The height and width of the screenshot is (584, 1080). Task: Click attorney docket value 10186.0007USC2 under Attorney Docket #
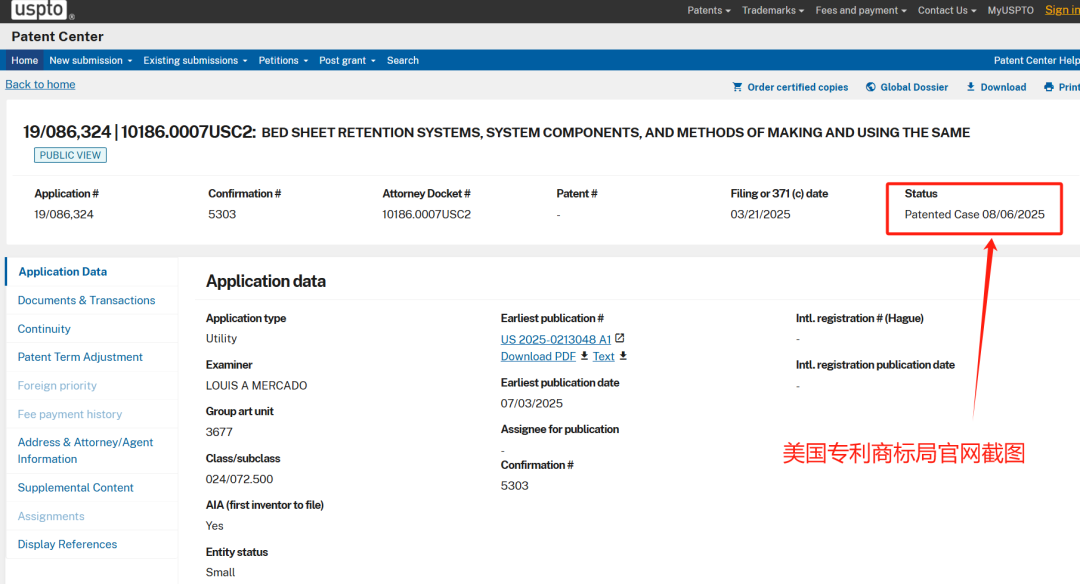click(x=426, y=214)
